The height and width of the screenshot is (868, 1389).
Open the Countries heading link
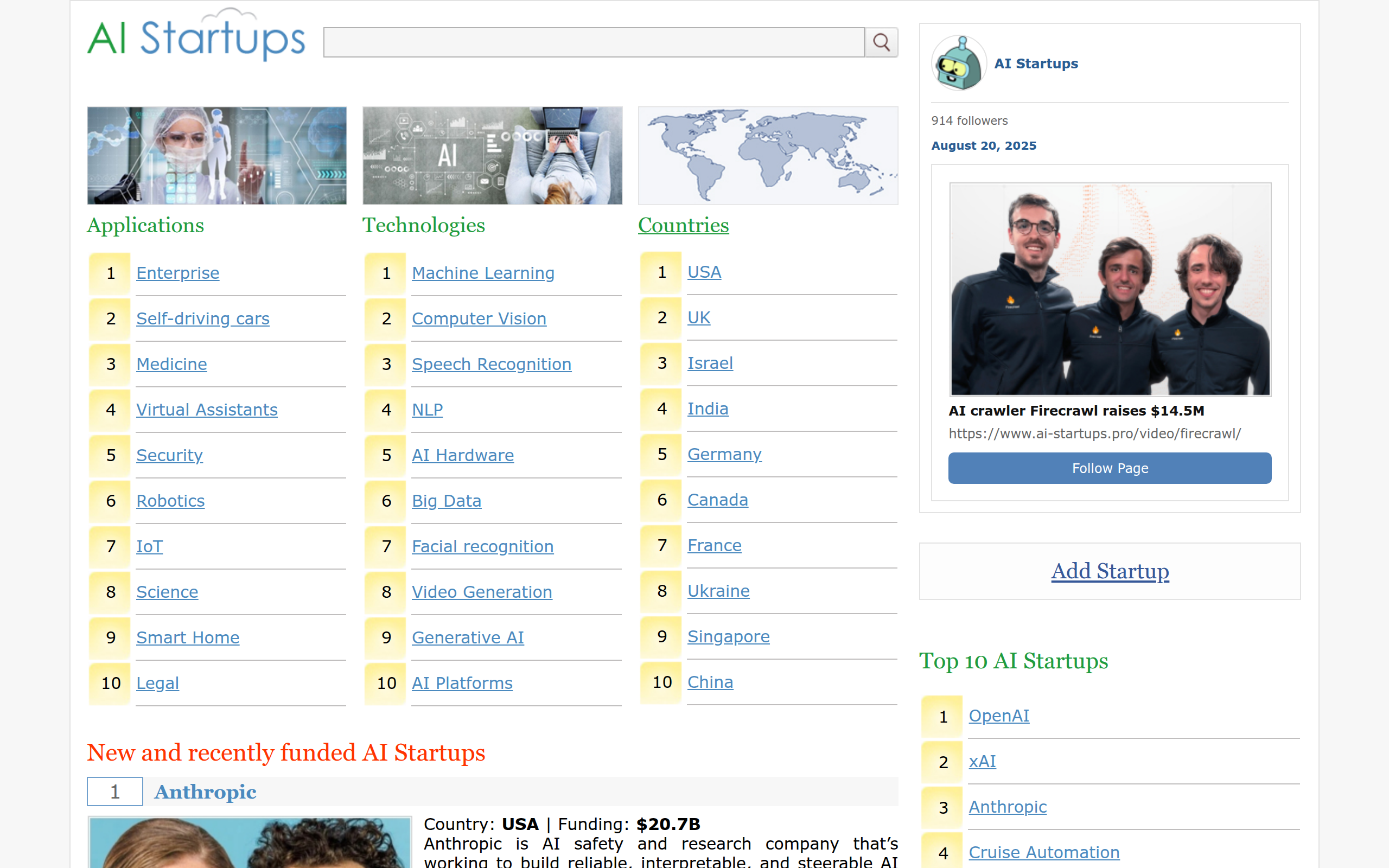tap(683, 225)
